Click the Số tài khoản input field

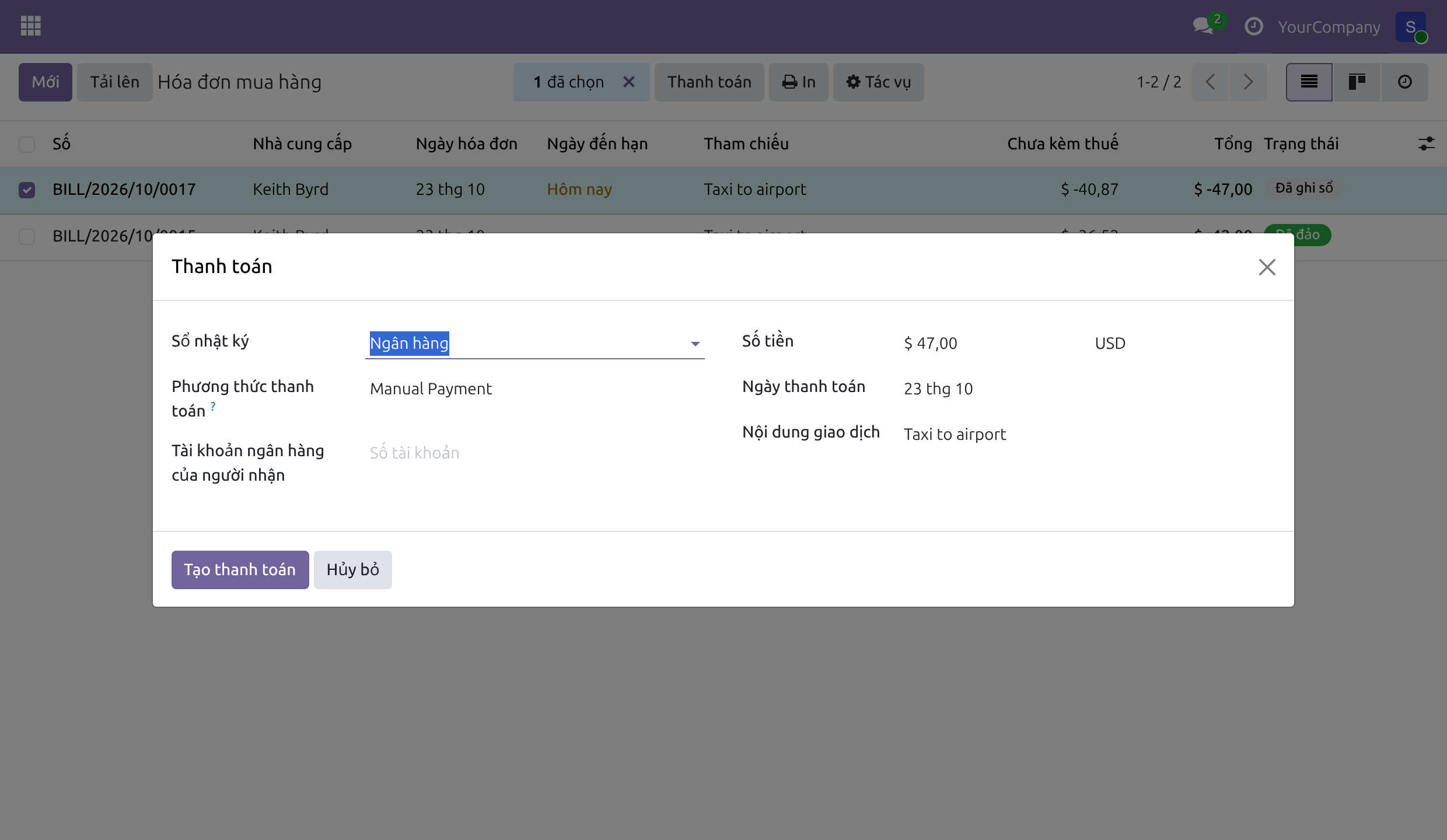(534, 453)
